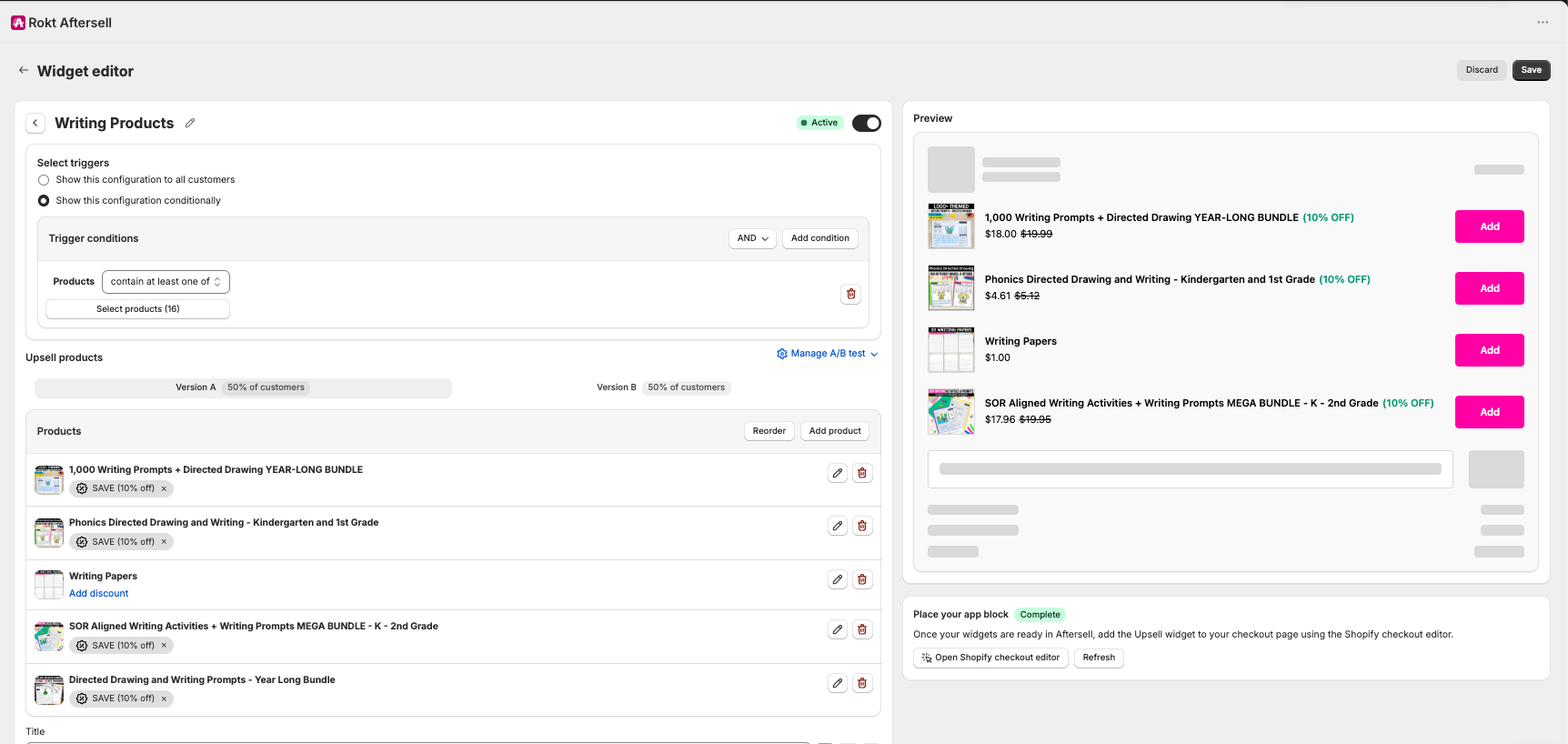Image resolution: width=1568 pixels, height=744 pixels.
Task: Remove the discount from Directed Drawing Year Long Bundle
Action: 164,699
